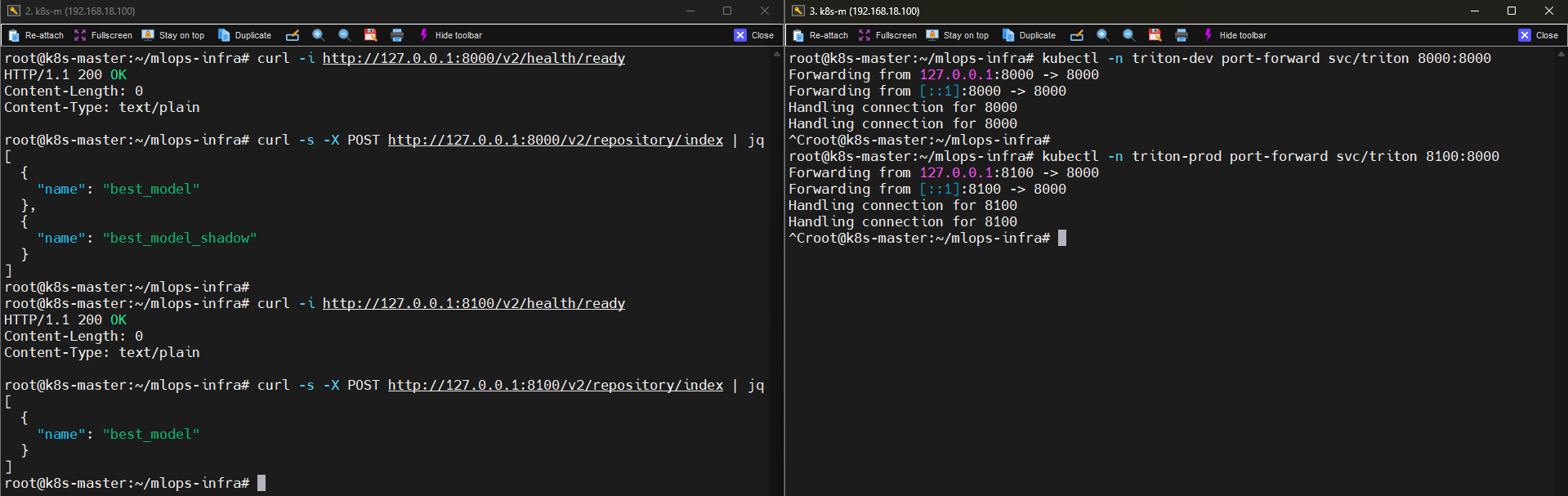Click scroll-up arrow of left terminal scrollbar
Image resolution: width=1568 pixels, height=496 pixels.
click(776, 54)
